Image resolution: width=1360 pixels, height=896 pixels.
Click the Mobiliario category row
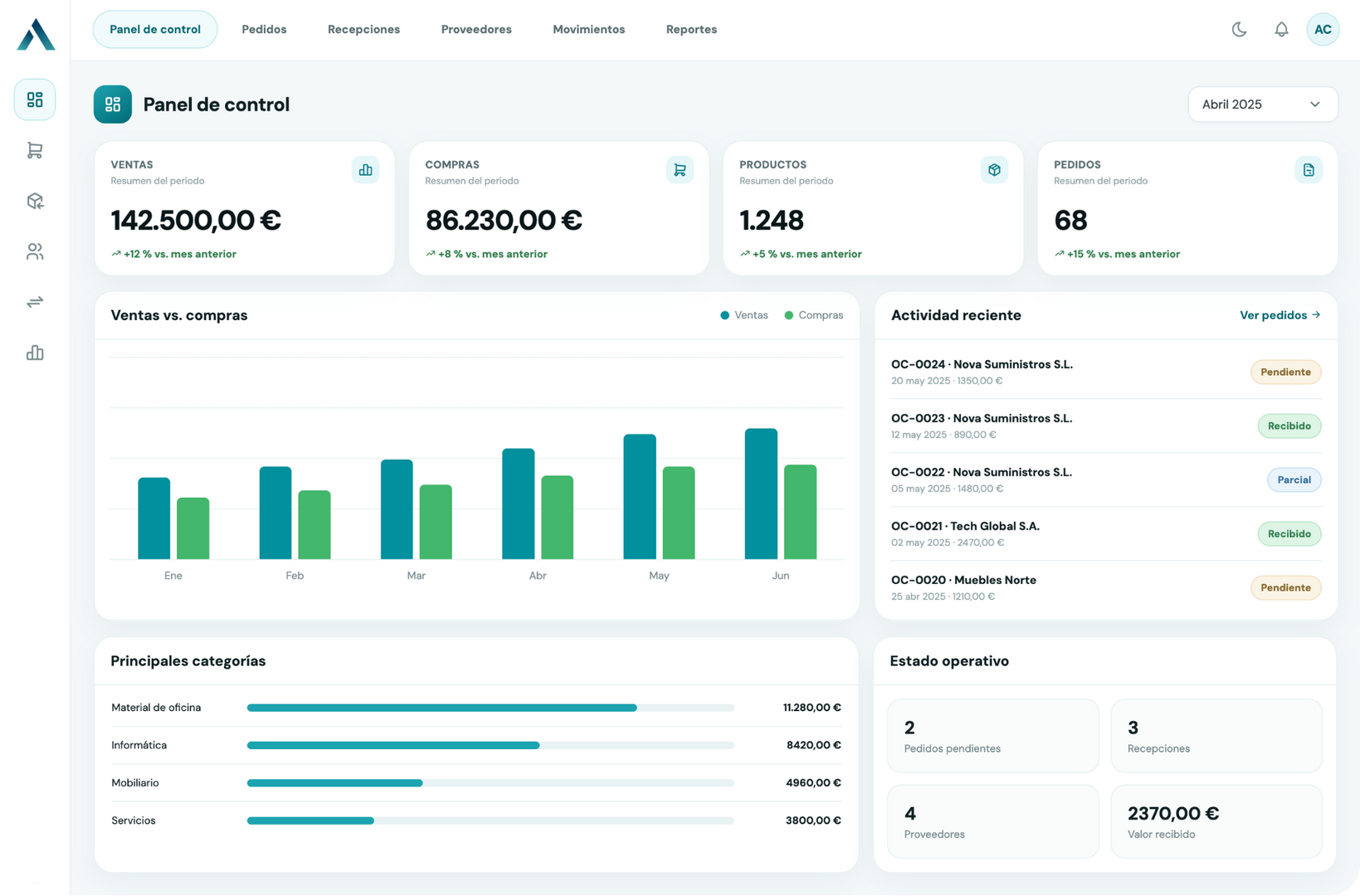pyautogui.click(x=476, y=783)
